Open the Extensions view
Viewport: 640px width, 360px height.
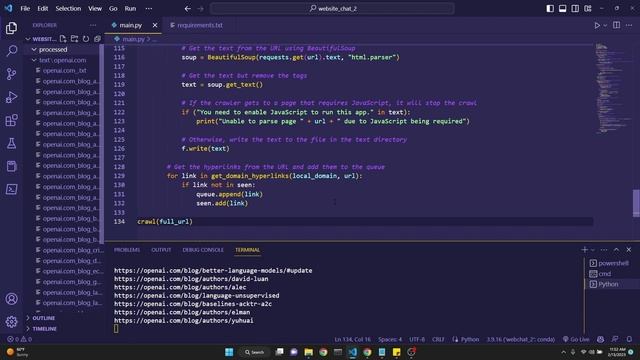click(x=11, y=120)
